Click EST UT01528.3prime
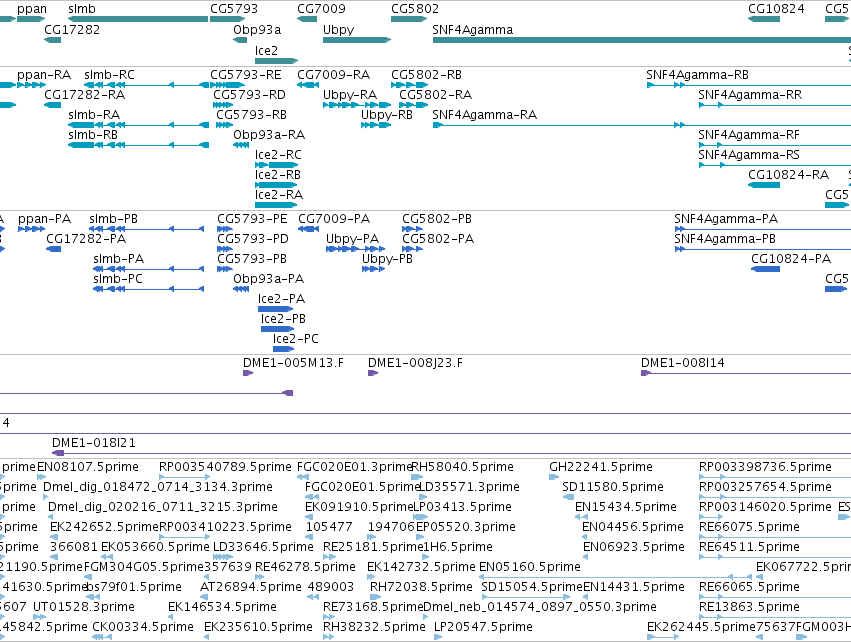This screenshot has width=851, height=642. pos(84,607)
